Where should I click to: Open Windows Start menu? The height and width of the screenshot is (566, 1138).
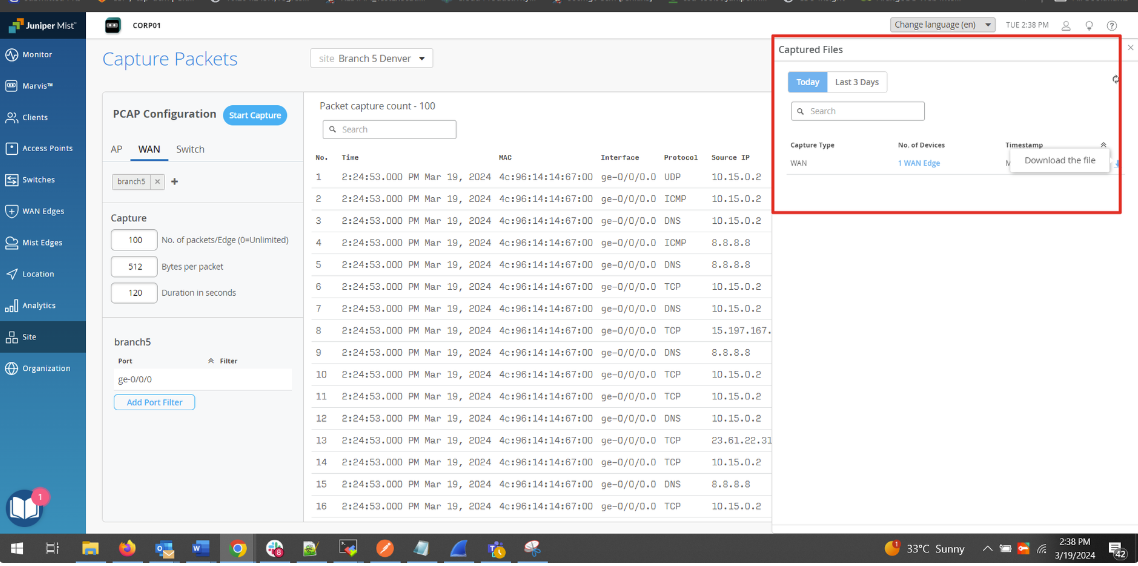coord(15,549)
